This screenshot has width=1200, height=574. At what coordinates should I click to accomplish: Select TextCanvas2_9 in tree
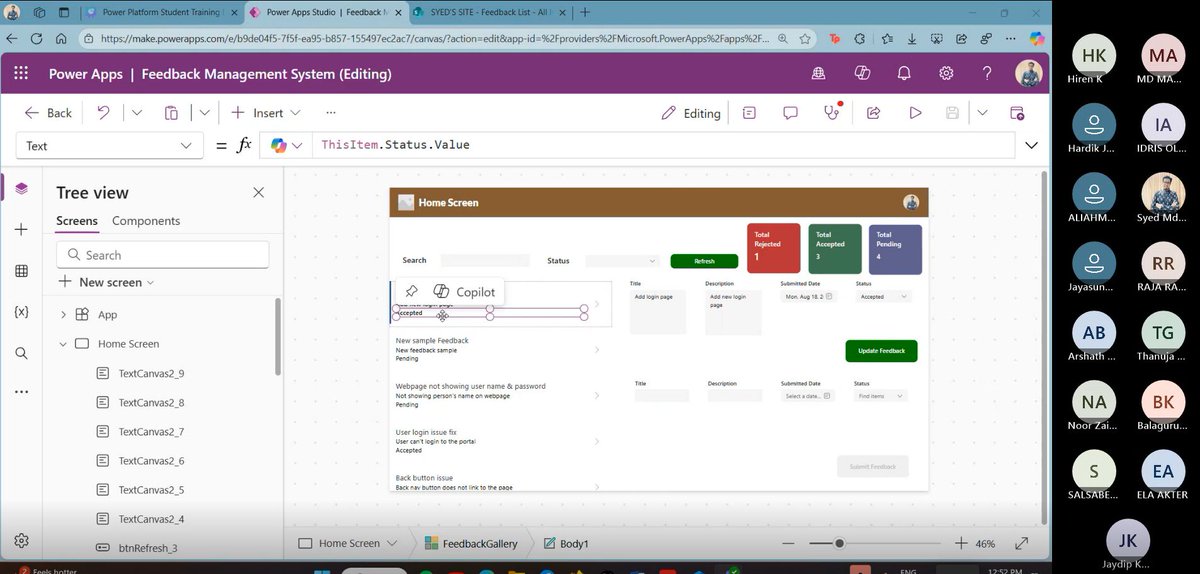coord(151,373)
